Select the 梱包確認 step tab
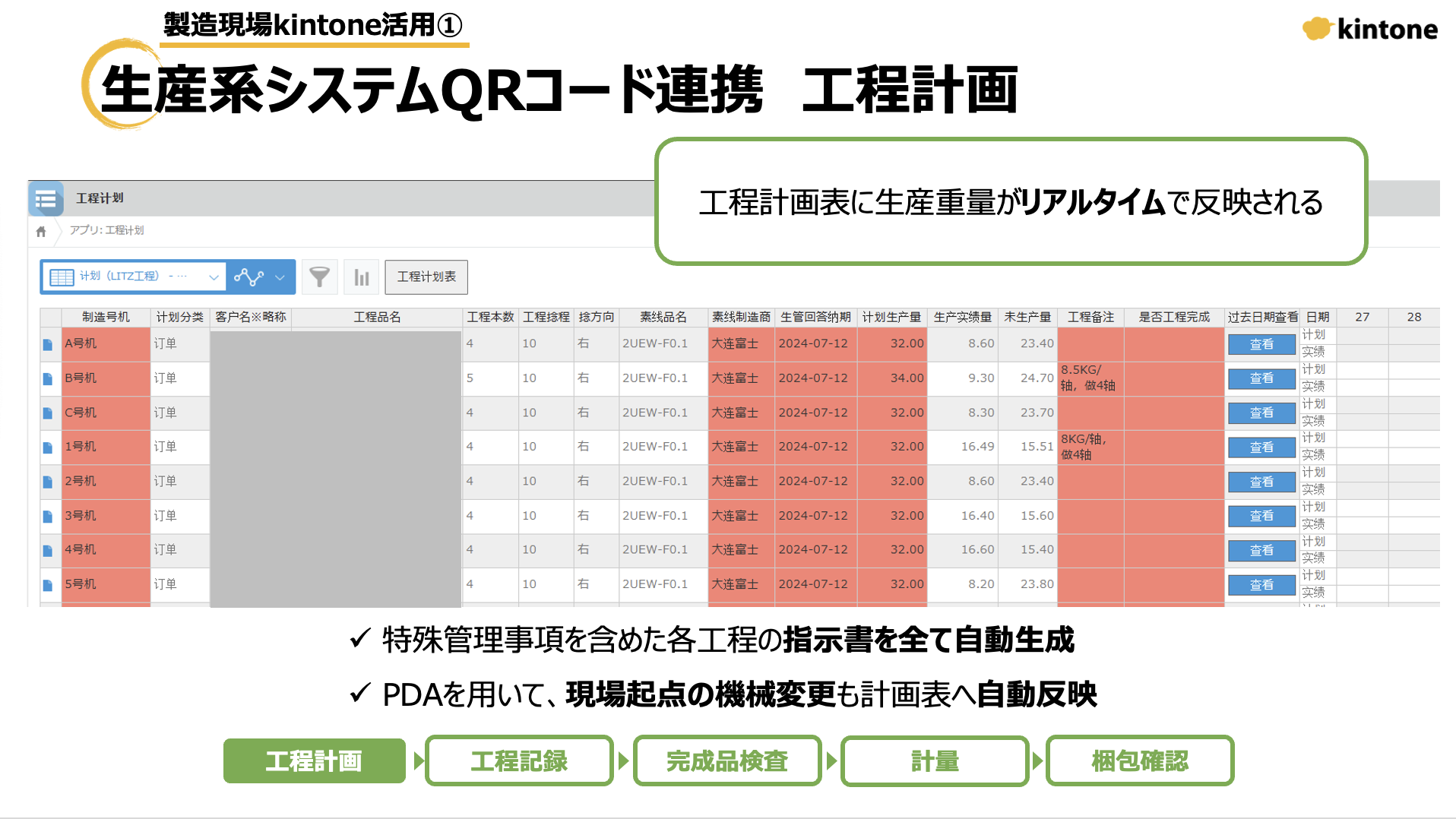This screenshot has height=819, width=1456. [x=1140, y=760]
